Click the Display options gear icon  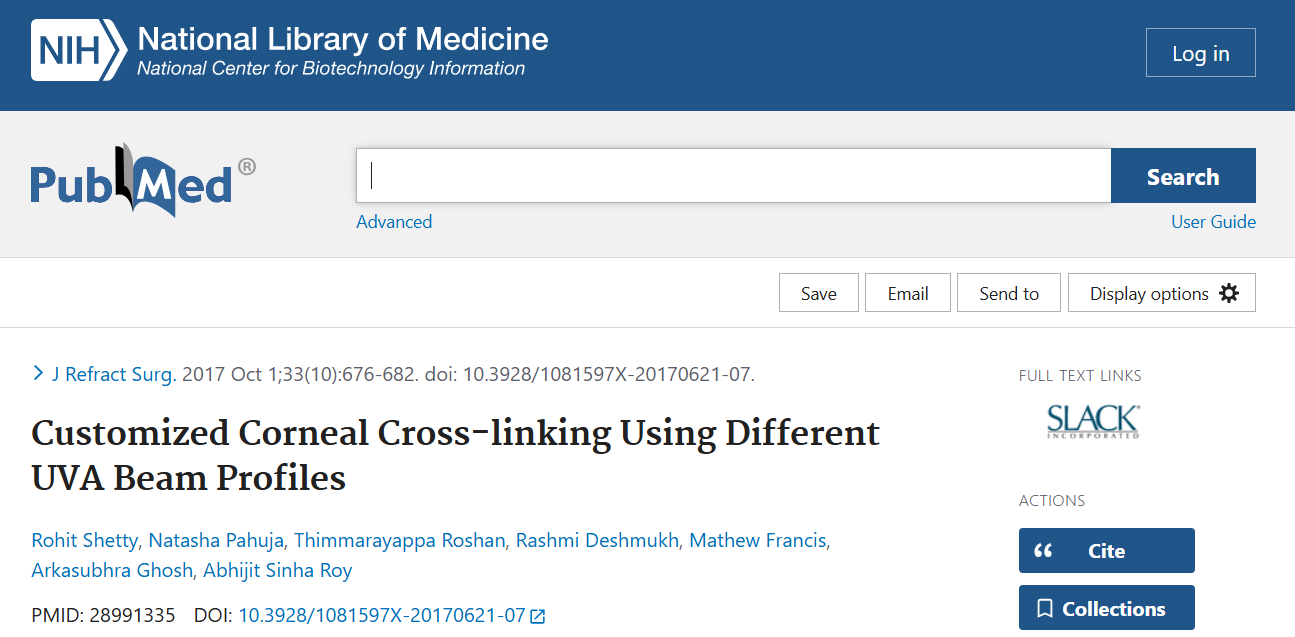point(1229,292)
